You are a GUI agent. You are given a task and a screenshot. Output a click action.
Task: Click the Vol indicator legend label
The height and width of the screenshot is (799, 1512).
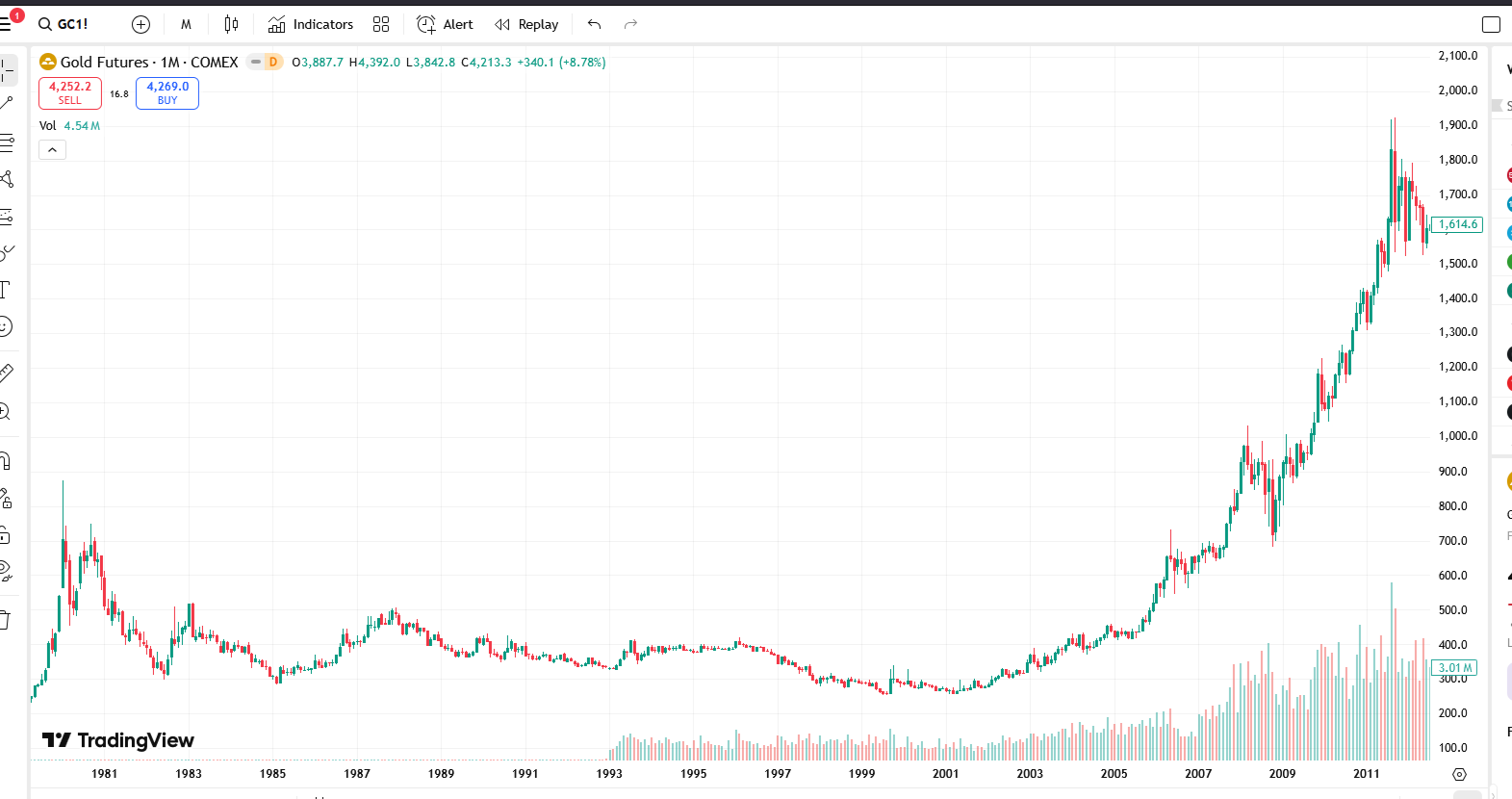(x=47, y=126)
